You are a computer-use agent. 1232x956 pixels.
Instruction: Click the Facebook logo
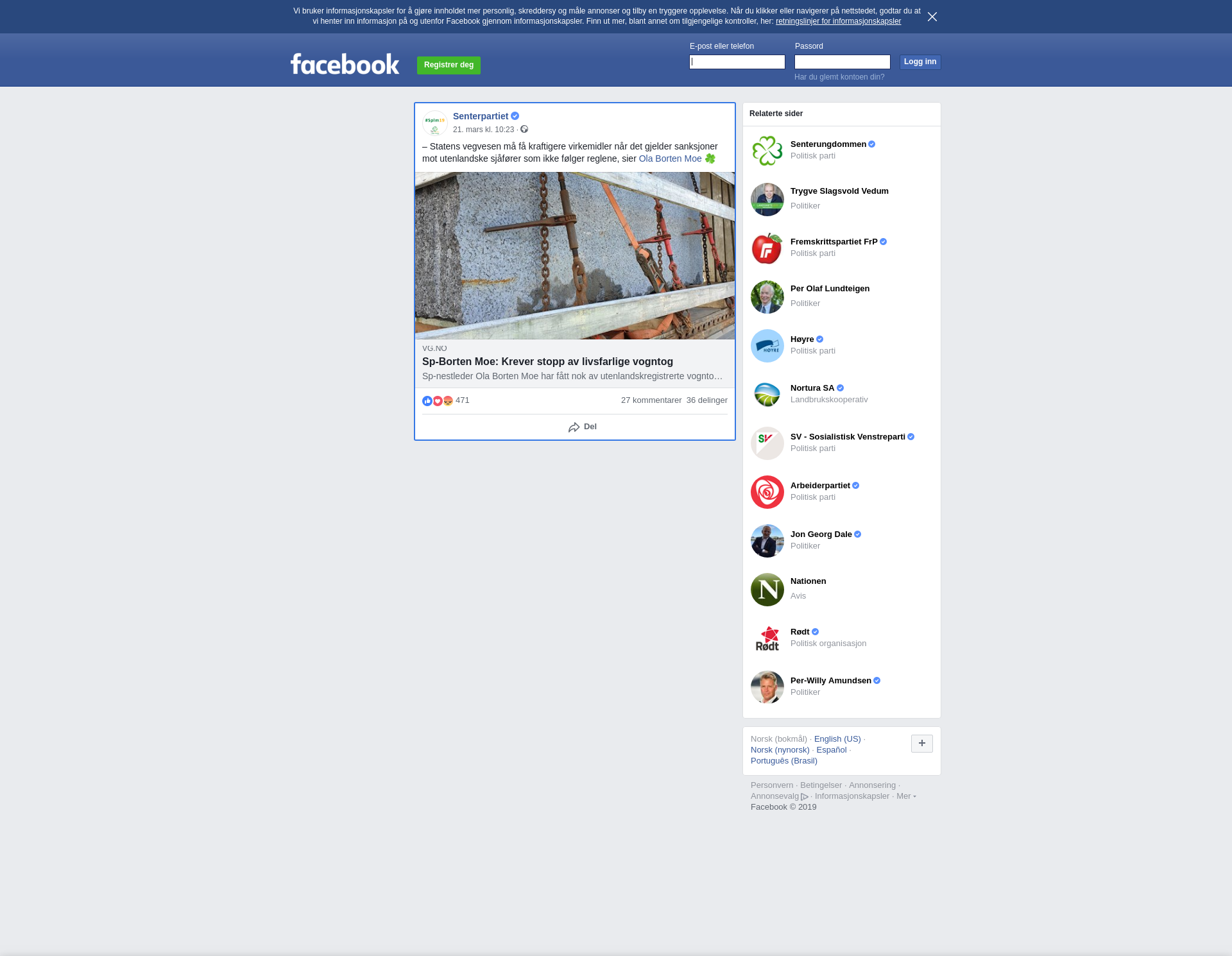click(345, 64)
